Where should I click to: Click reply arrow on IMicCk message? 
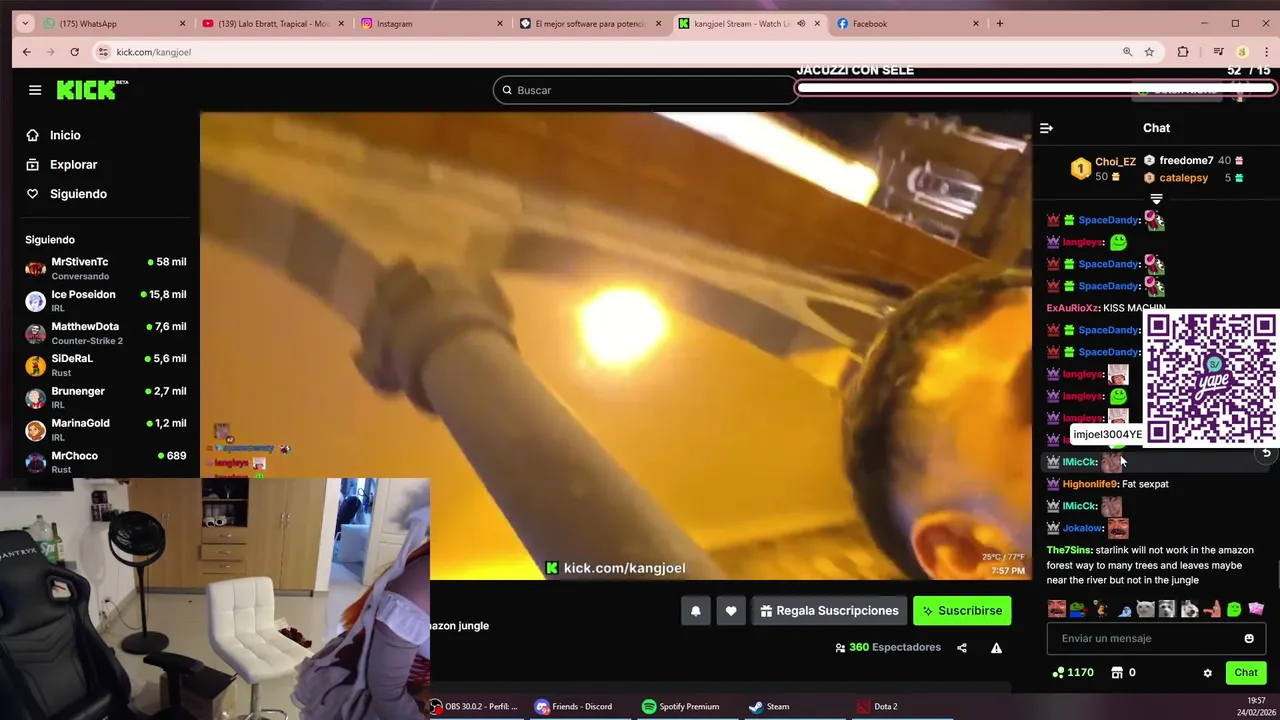click(1266, 453)
